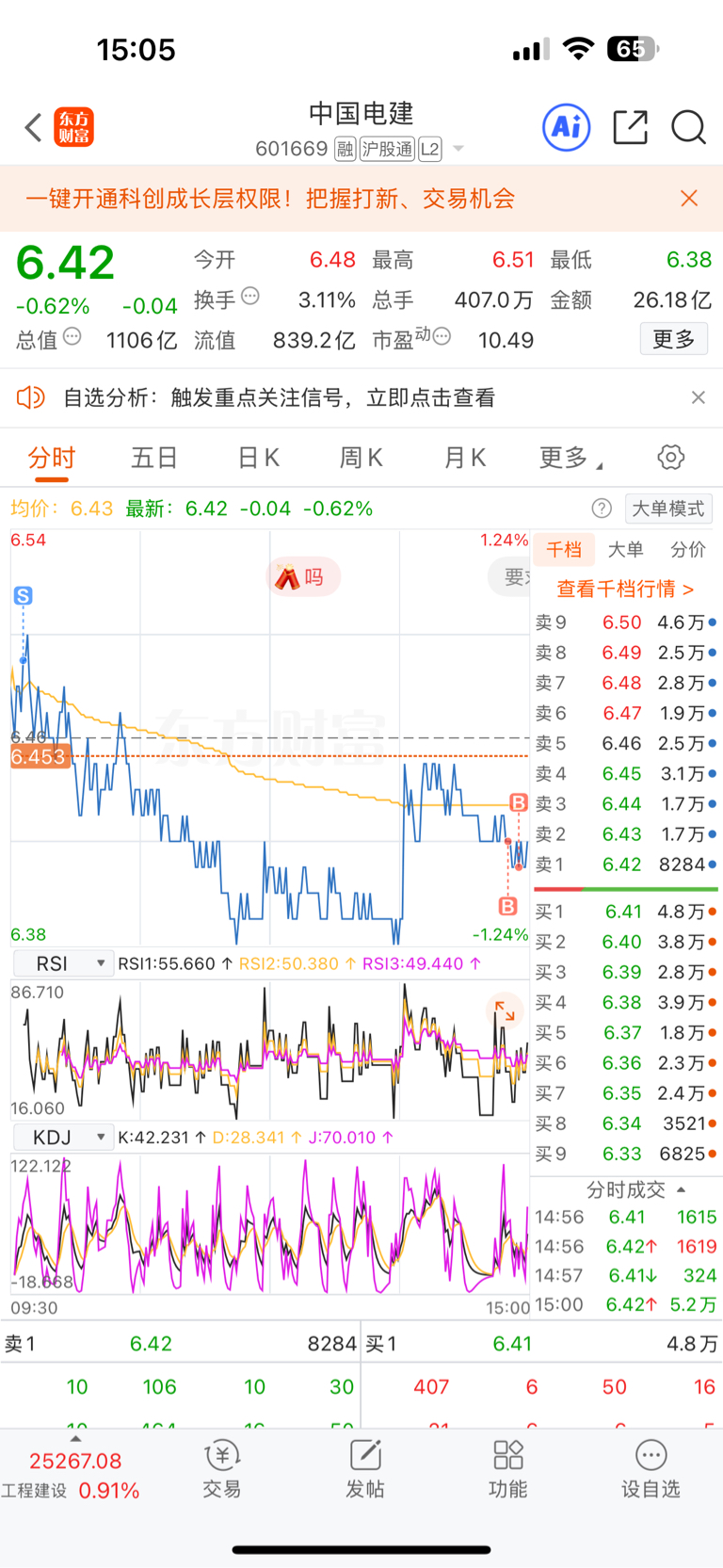The height and width of the screenshot is (1568, 723).
Task: Select the 卖5 6.46 order row
Action: [626, 743]
